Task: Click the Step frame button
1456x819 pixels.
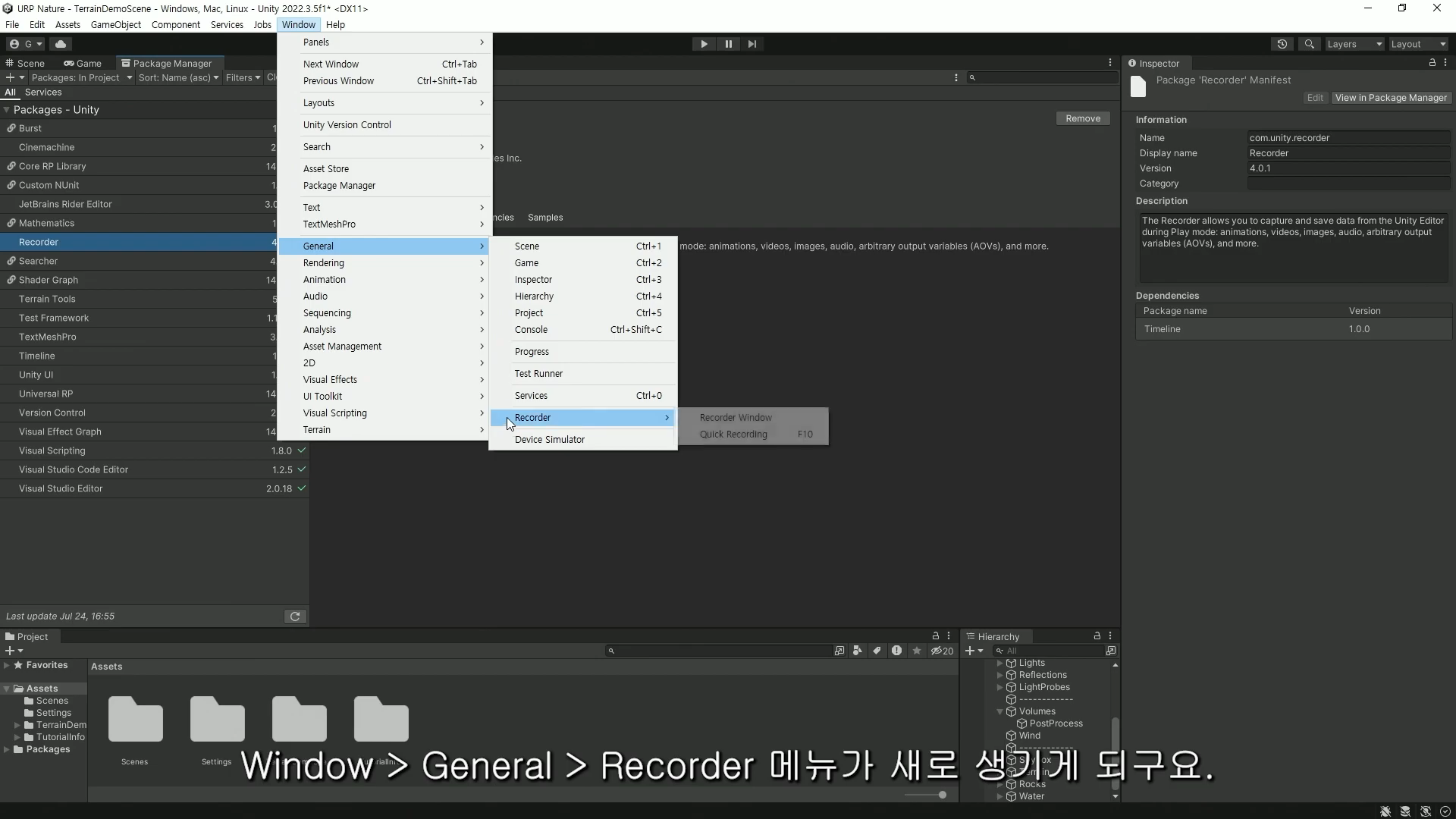Action: coord(752,44)
